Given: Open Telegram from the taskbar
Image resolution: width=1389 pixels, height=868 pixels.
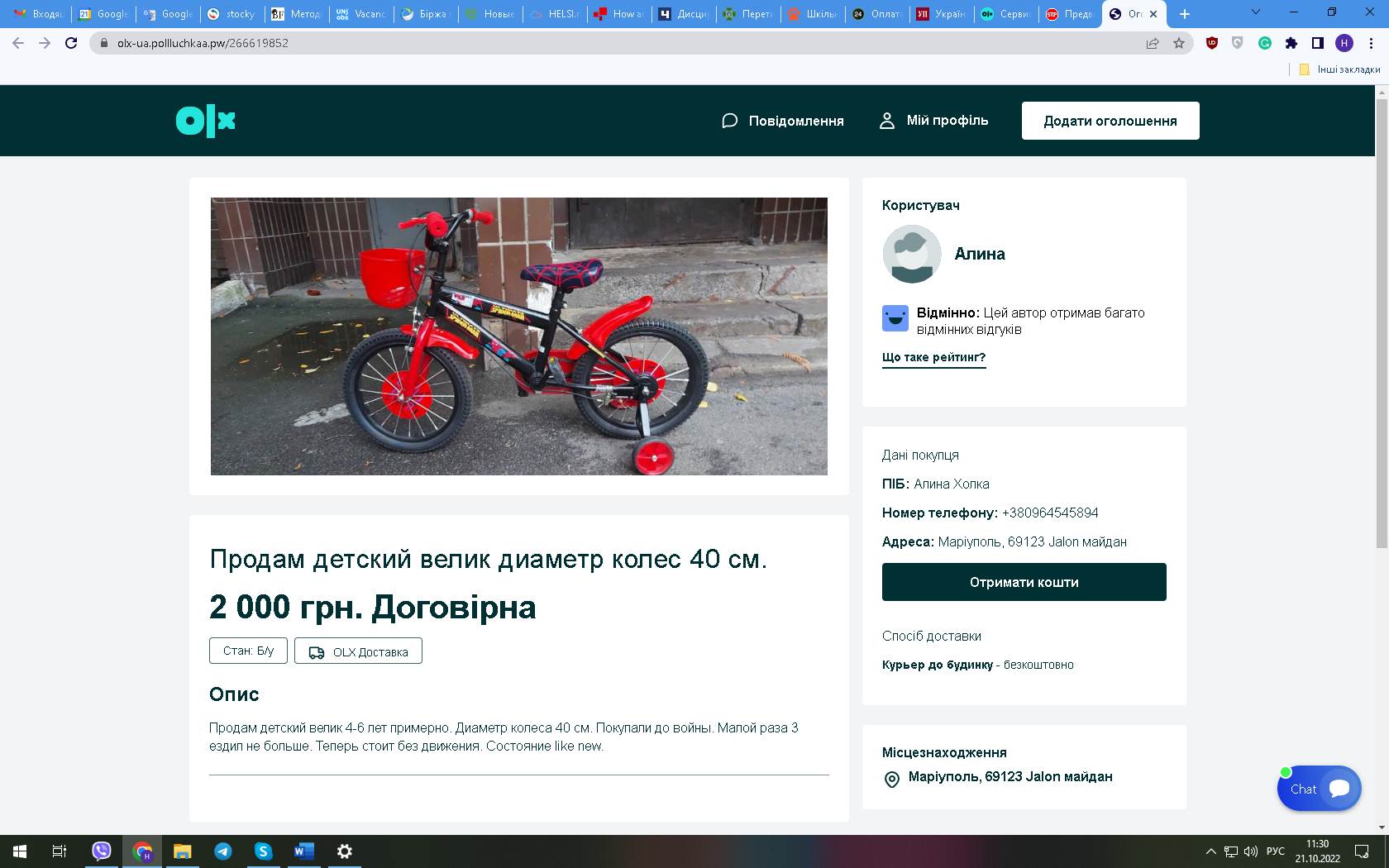Looking at the screenshot, I should (x=223, y=851).
